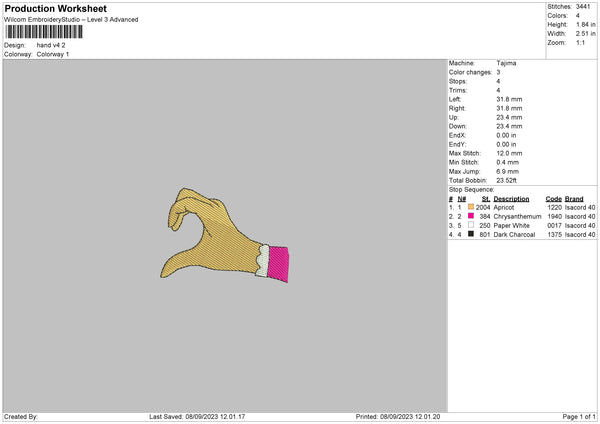This screenshot has height=424, width=600.
Task: Click 'Colorway 1' value
Action: coord(53,54)
